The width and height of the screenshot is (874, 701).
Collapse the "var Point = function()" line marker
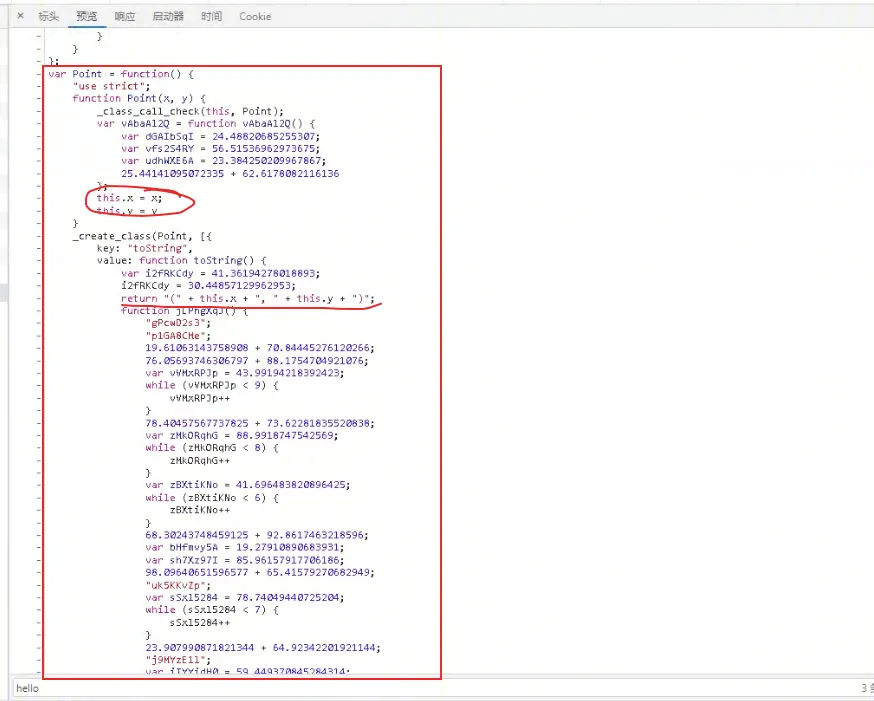(39, 74)
